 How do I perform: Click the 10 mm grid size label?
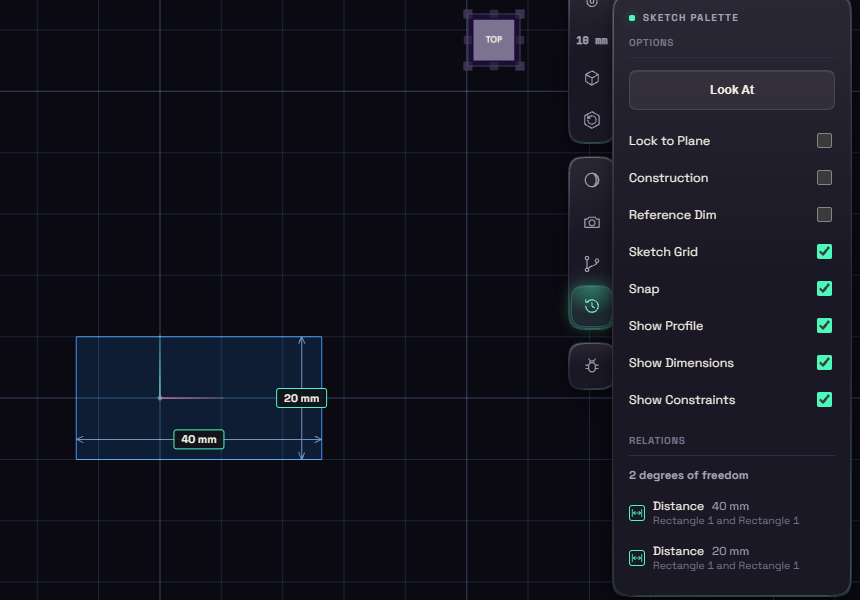[591, 41]
